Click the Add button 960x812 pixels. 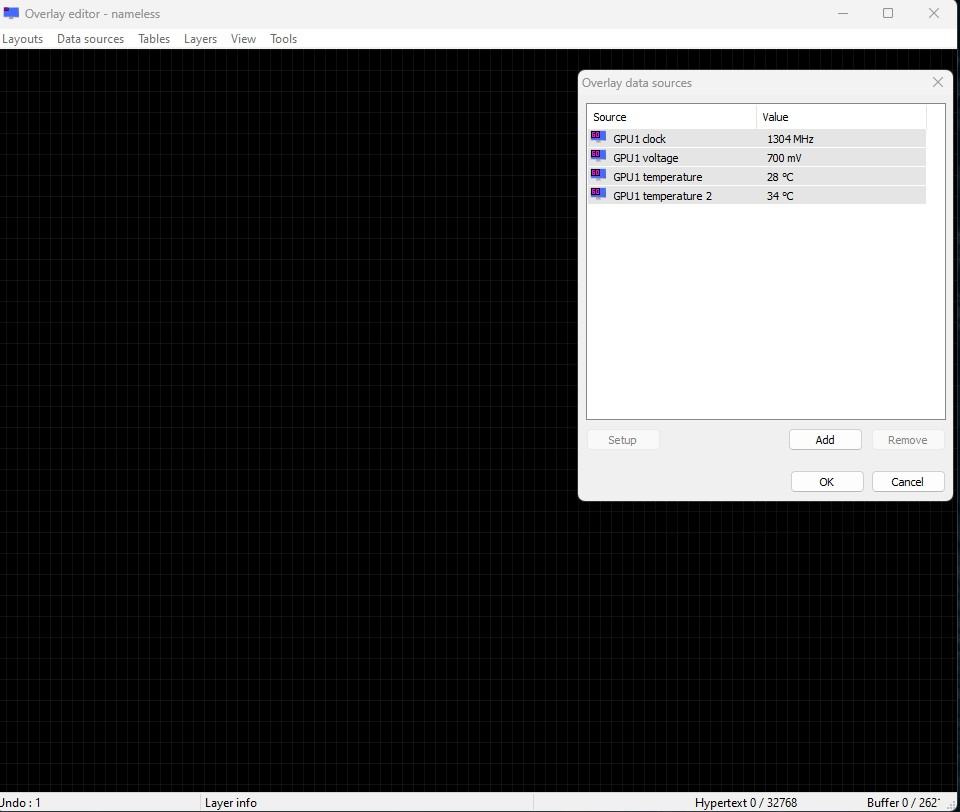[825, 440]
